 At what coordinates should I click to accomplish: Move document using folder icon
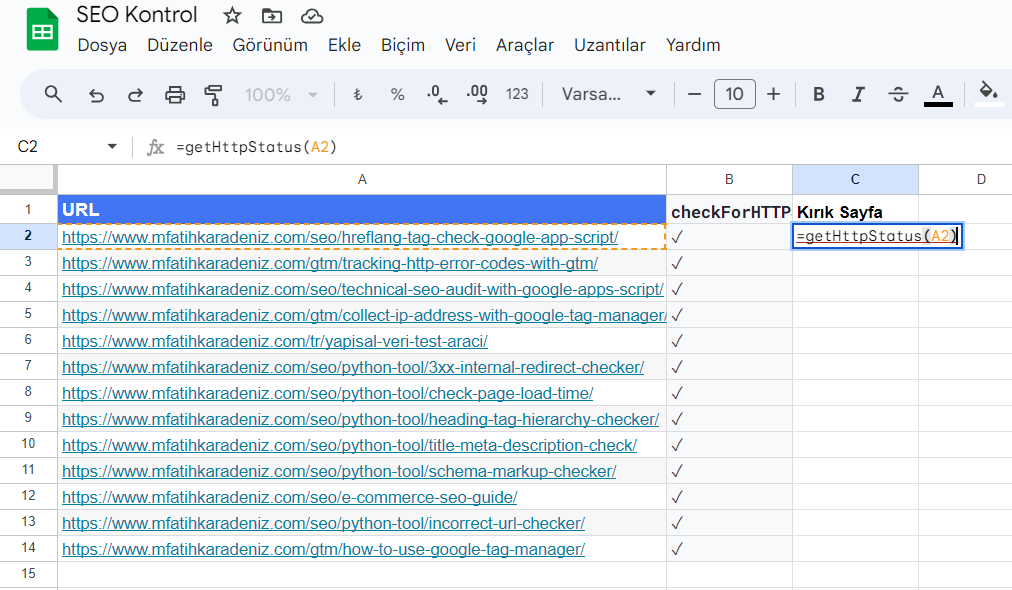271,16
